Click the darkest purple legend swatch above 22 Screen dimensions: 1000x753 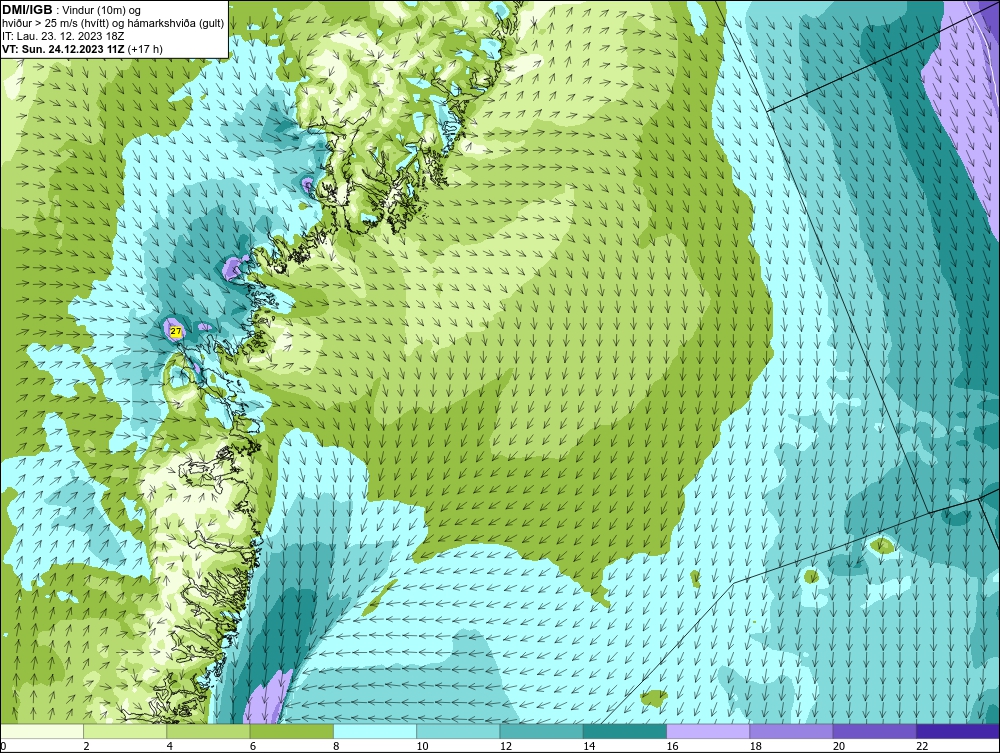pyautogui.click(x=958, y=731)
